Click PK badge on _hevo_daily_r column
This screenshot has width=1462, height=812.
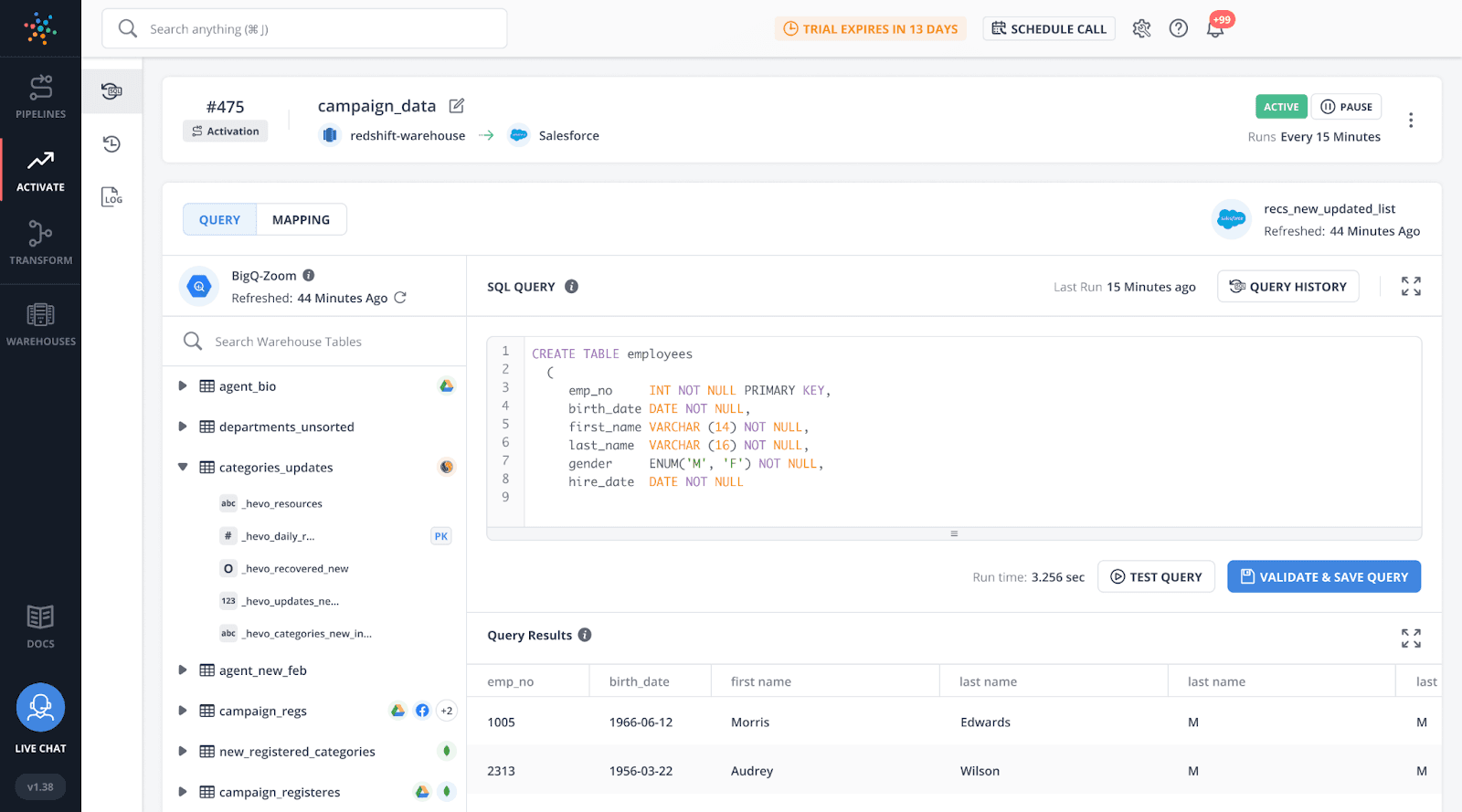[441, 536]
